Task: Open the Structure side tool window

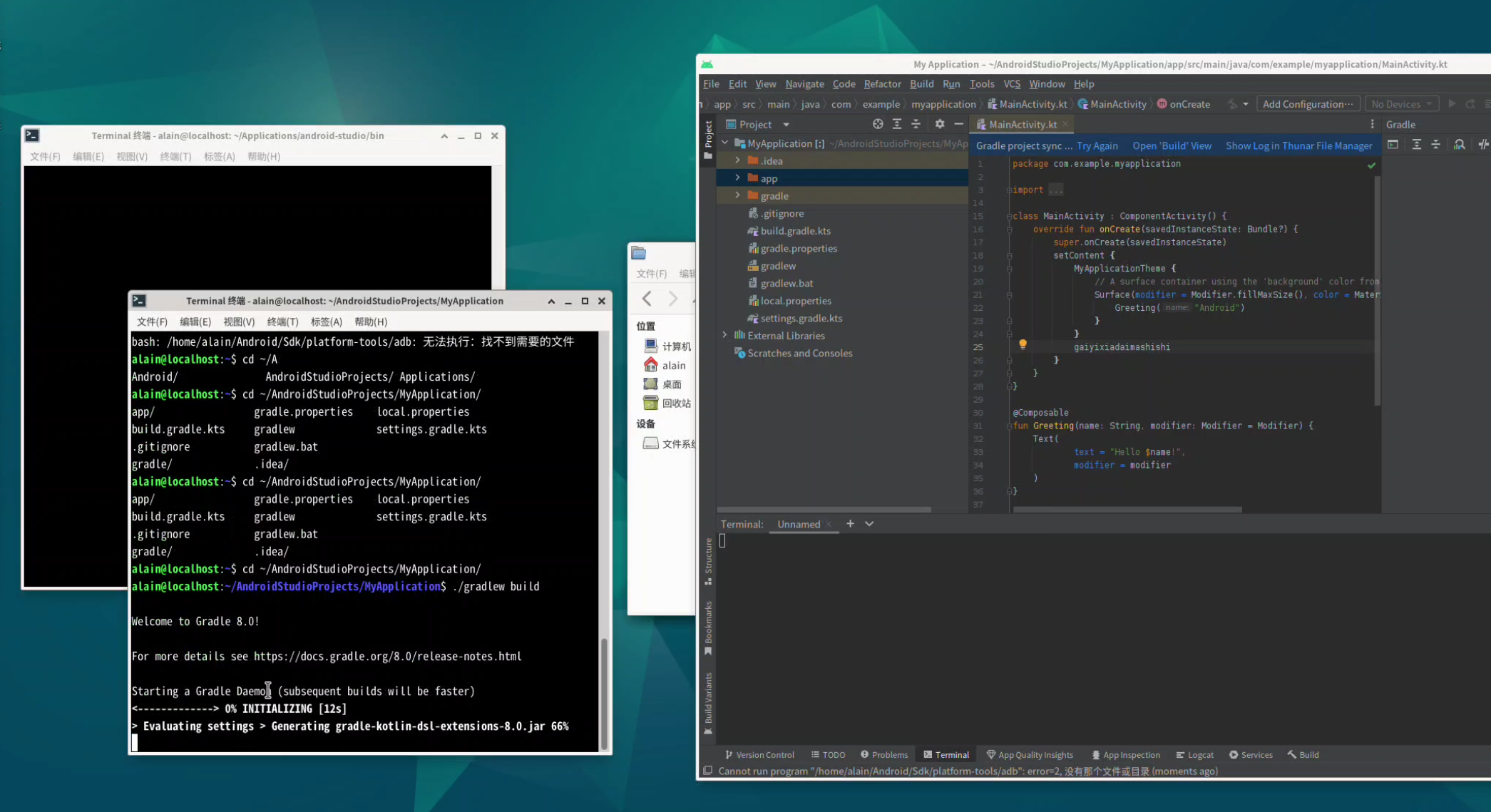Action: click(708, 562)
